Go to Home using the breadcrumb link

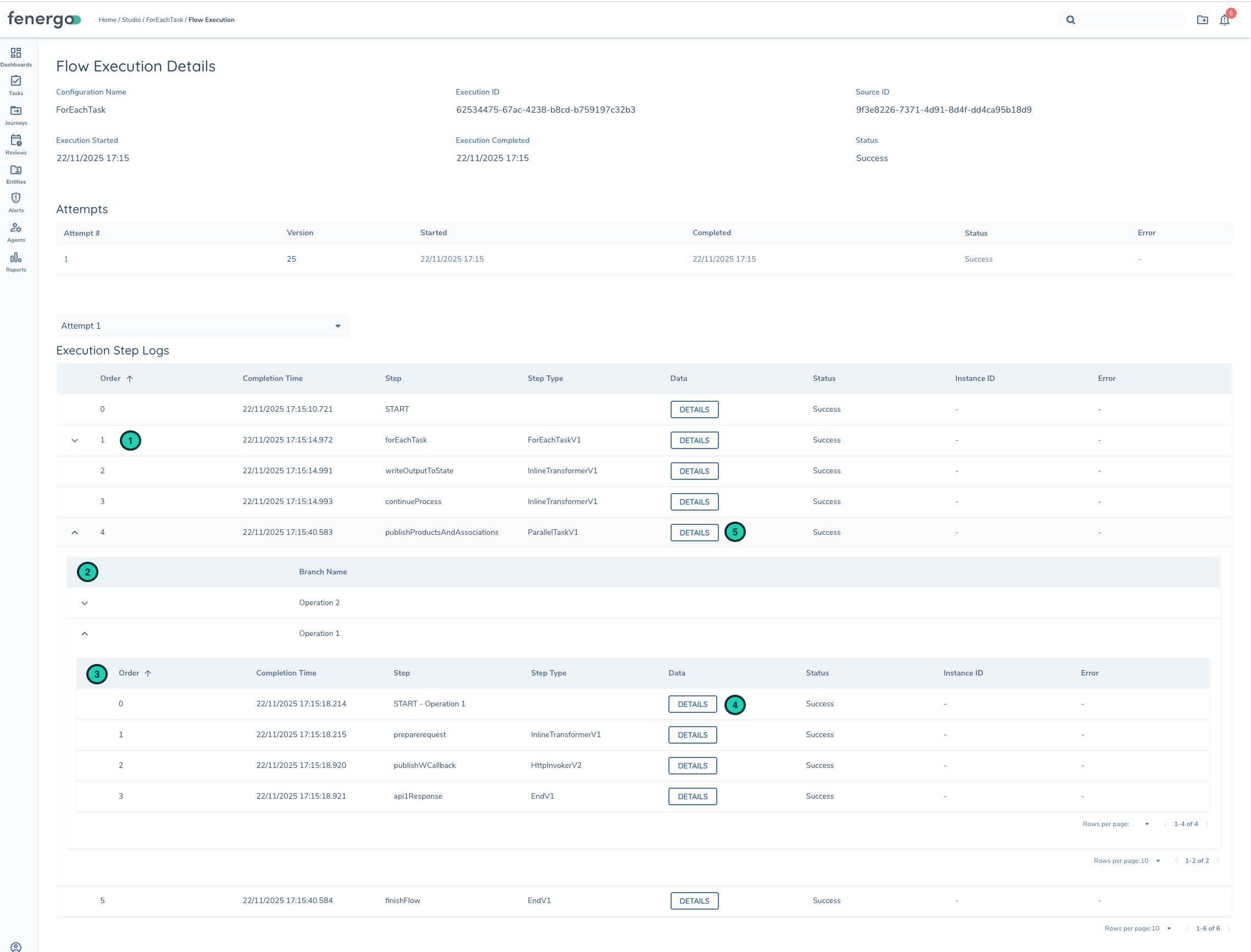point(108,19)
